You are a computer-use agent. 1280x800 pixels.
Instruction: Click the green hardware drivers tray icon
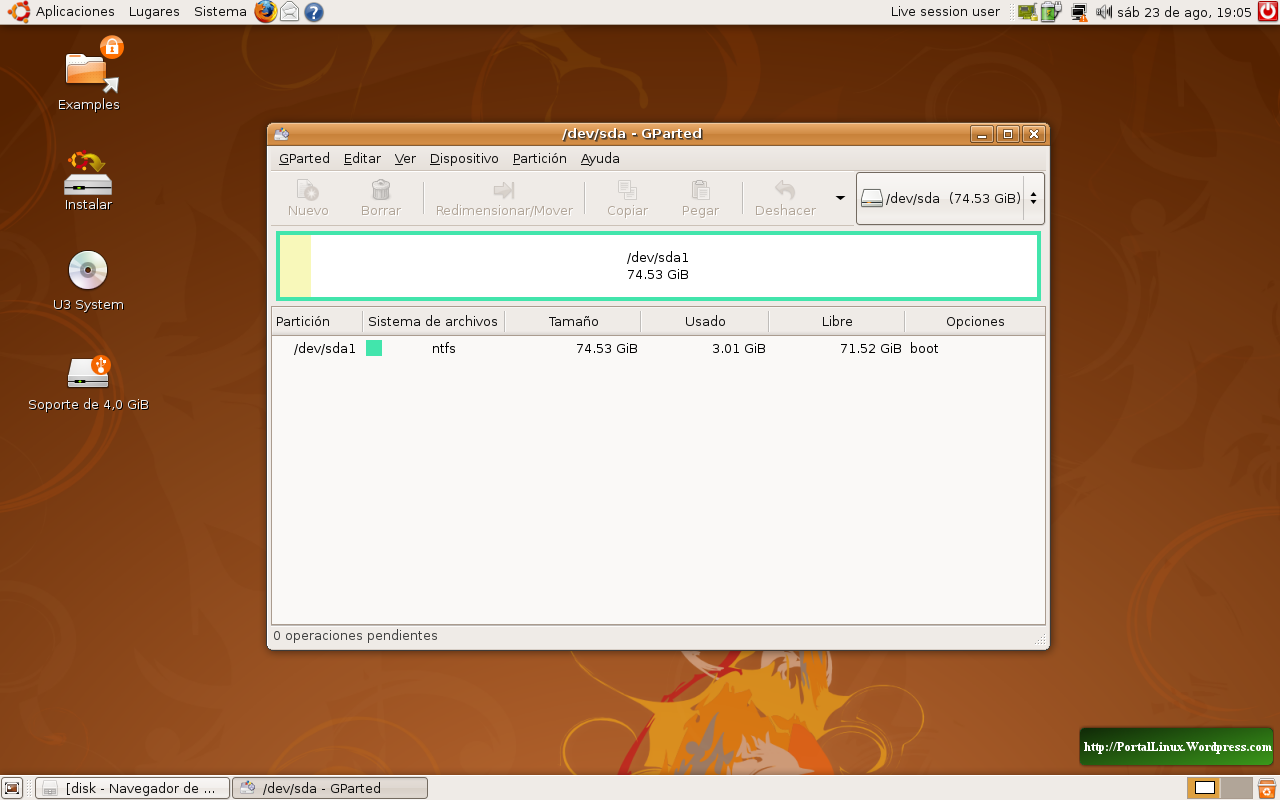coord(1027,12)
